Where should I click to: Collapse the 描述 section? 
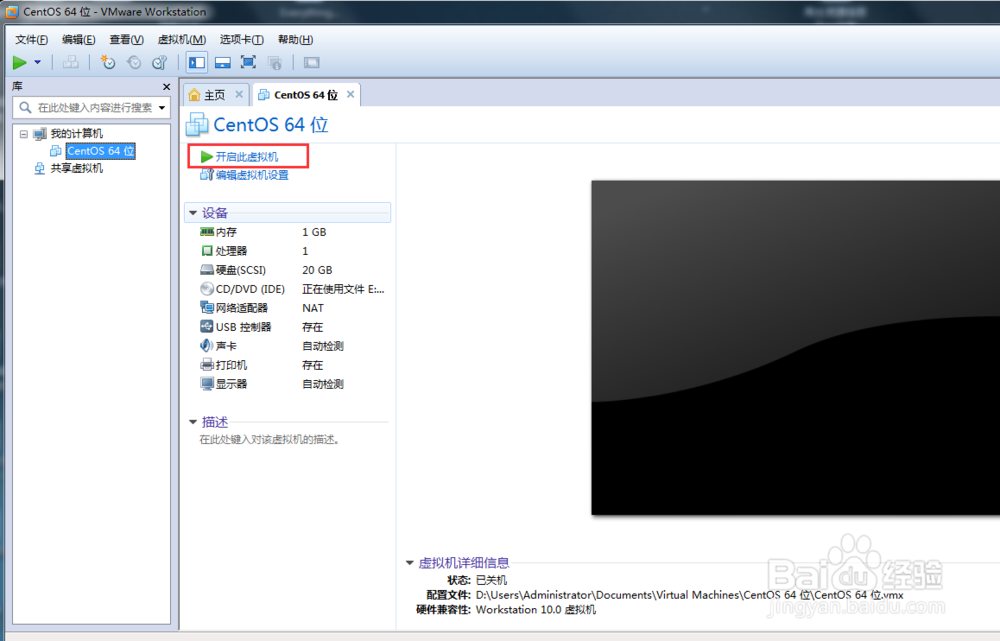(193, 422)
